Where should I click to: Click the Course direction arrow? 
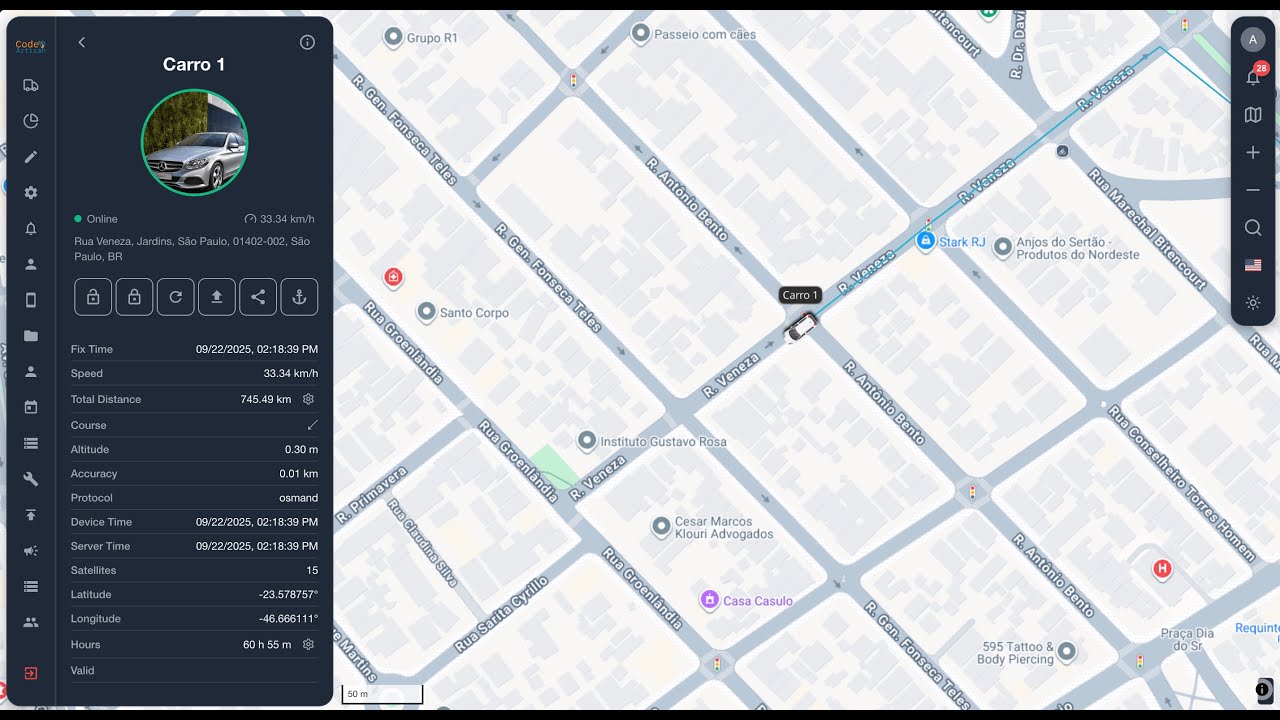[312, 425]
